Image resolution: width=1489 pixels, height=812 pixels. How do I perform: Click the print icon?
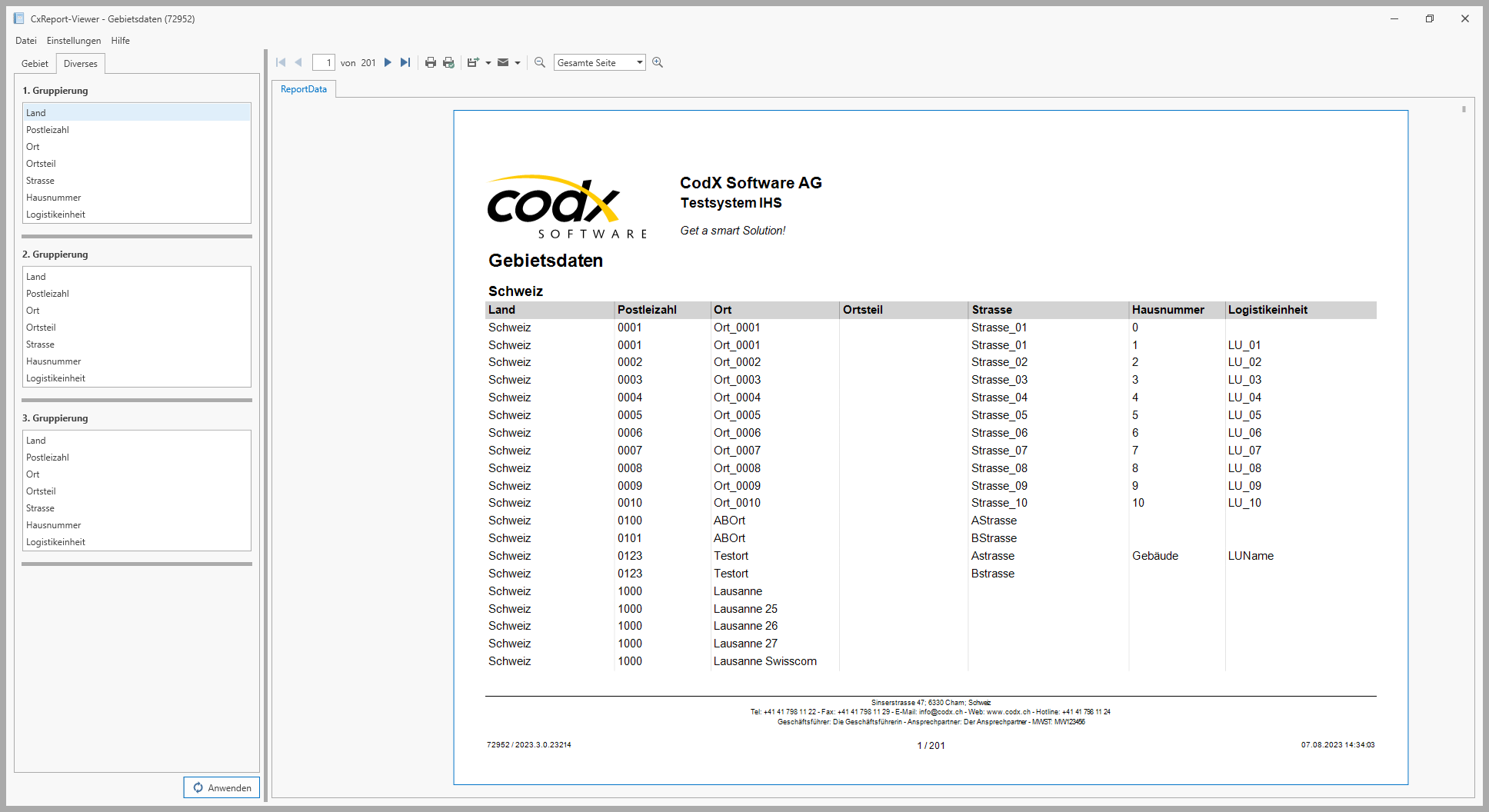pyautogui.click(x=431, y=62)
